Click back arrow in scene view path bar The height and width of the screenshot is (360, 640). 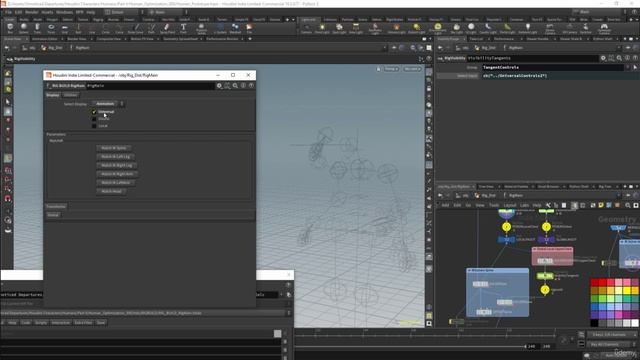click(x=7, y=48)
